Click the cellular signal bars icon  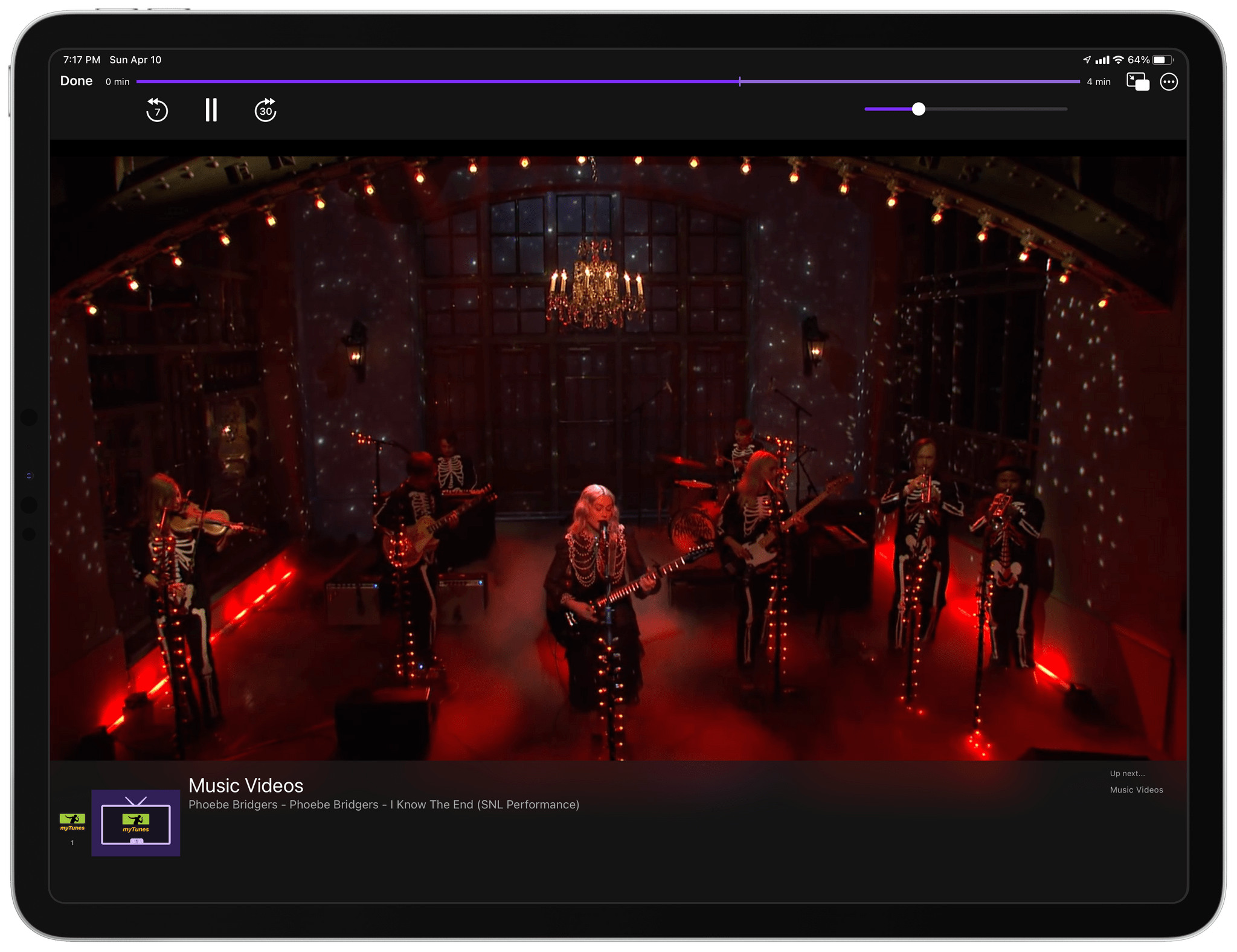(x=1102, y=60)
